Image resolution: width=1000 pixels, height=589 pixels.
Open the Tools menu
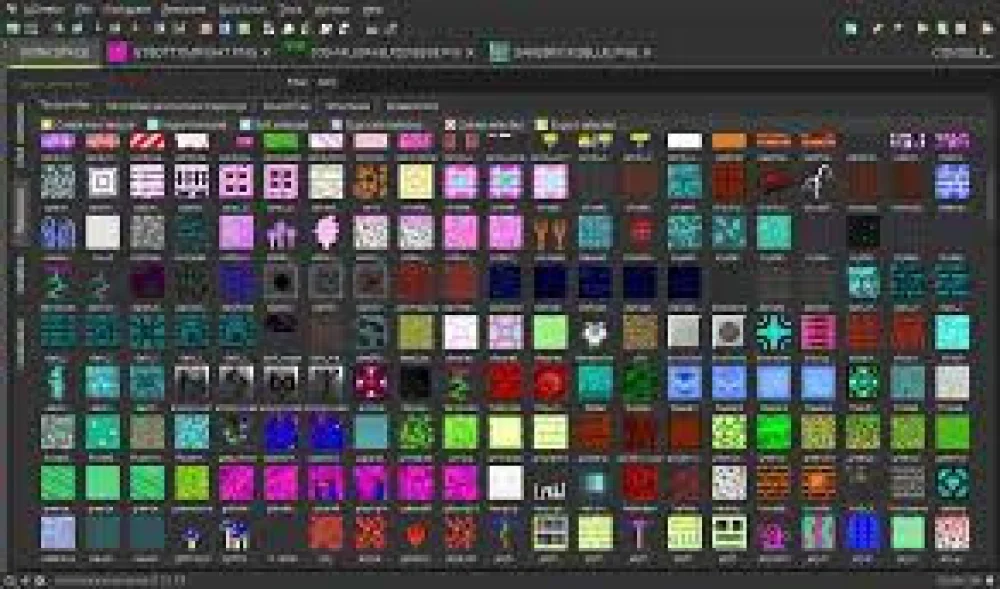(291, 10)
